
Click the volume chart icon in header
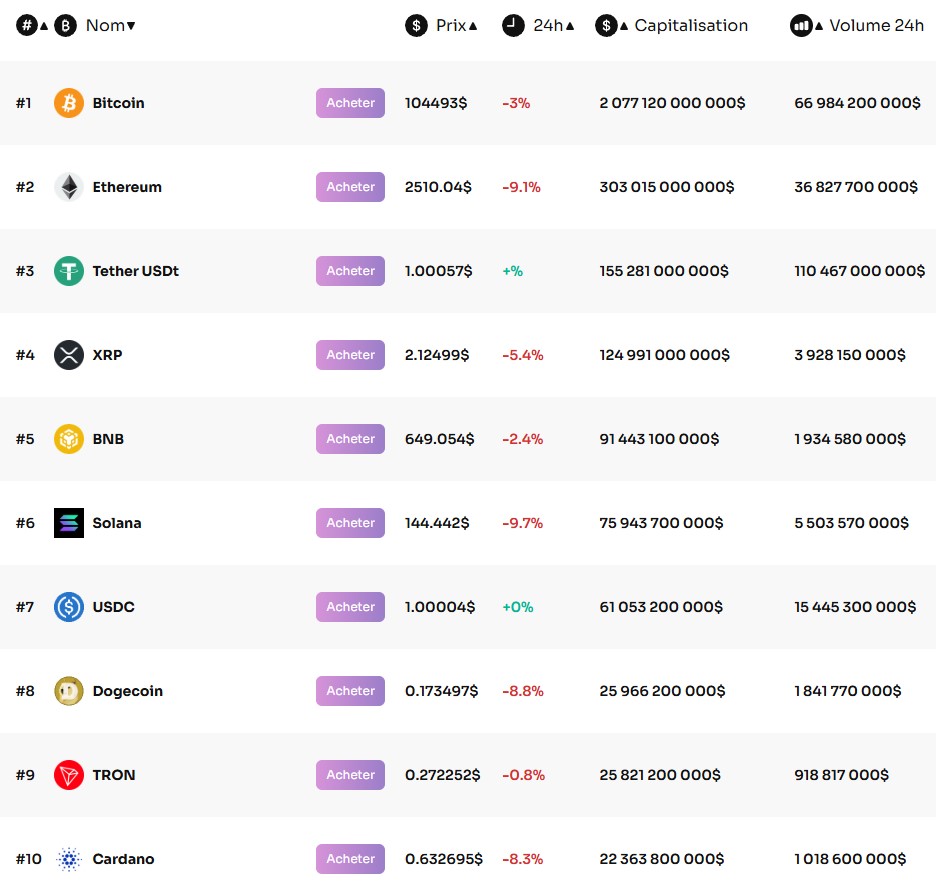click(801, 25)
